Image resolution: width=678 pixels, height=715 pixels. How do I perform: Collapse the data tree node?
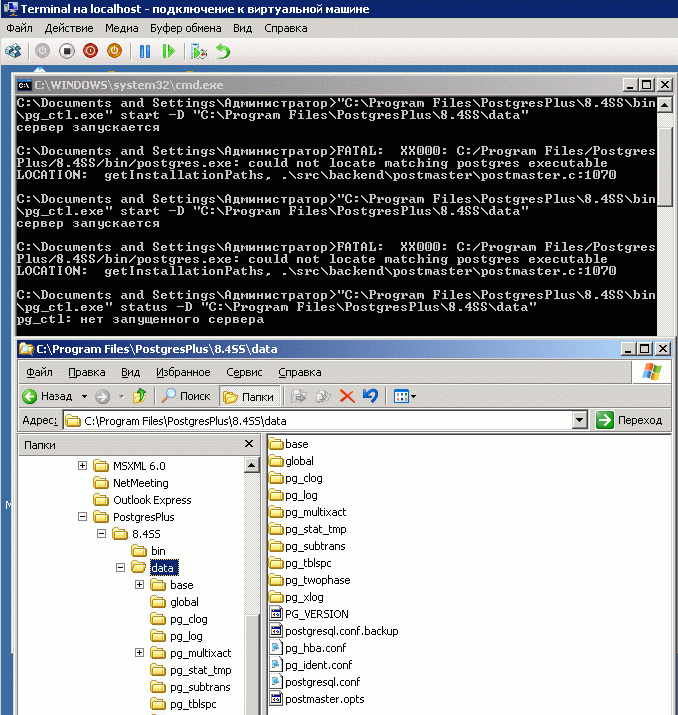[120, 568]
